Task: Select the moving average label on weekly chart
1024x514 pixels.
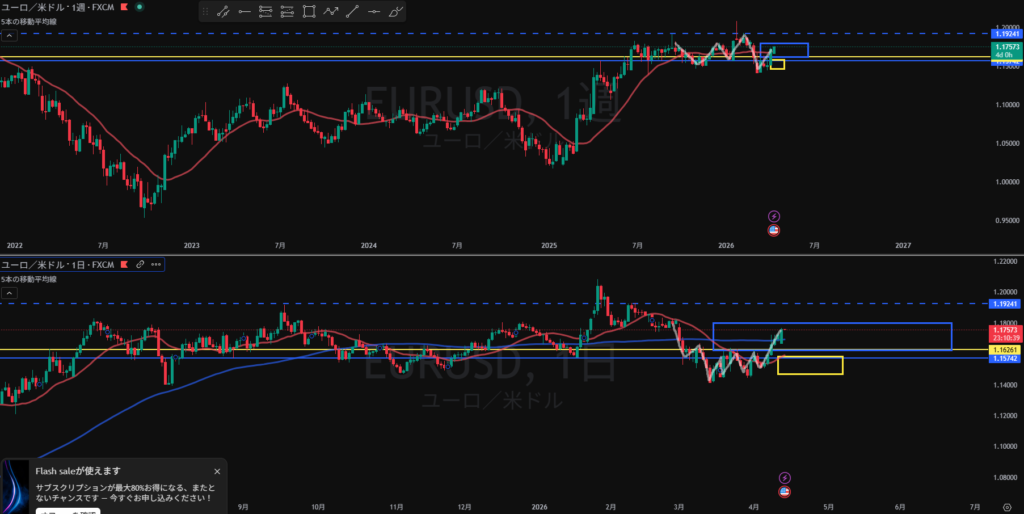Action: pyautogui.click(x=27, y=21)
